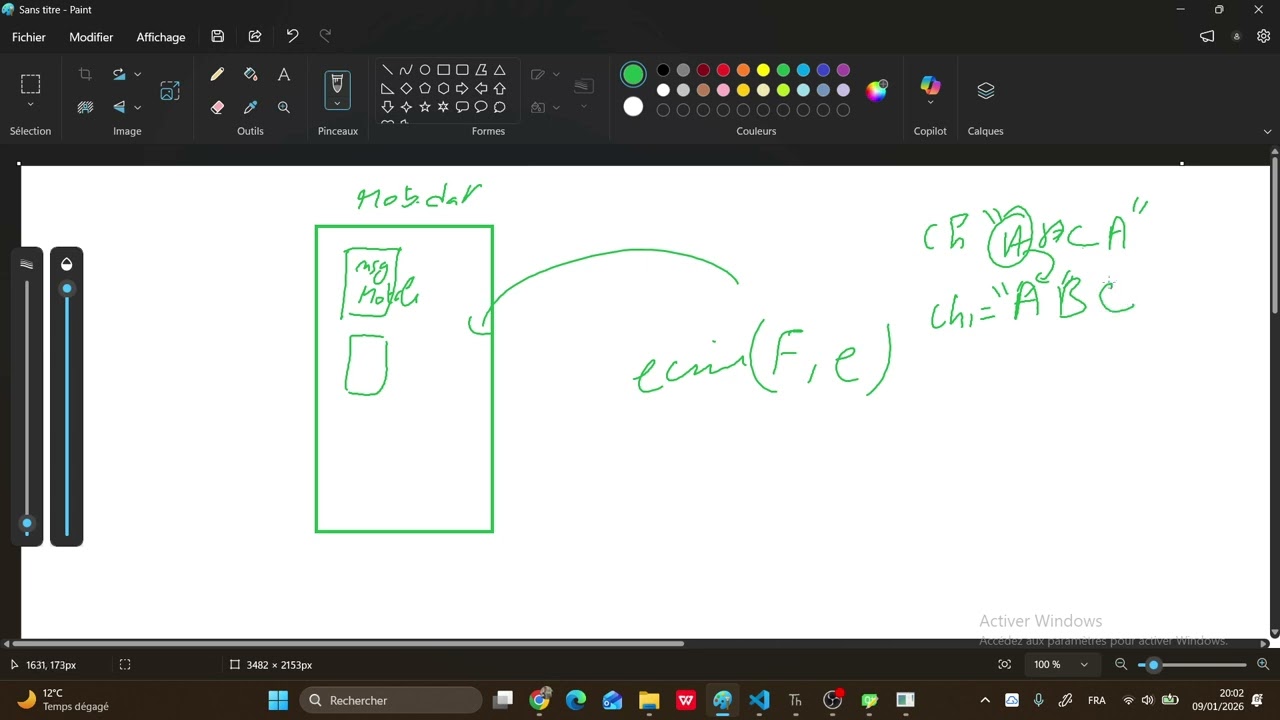Open Google Chrome from the taskbar
The image size is (1280, 720).
pyautogui.click(x=540, y=700)
